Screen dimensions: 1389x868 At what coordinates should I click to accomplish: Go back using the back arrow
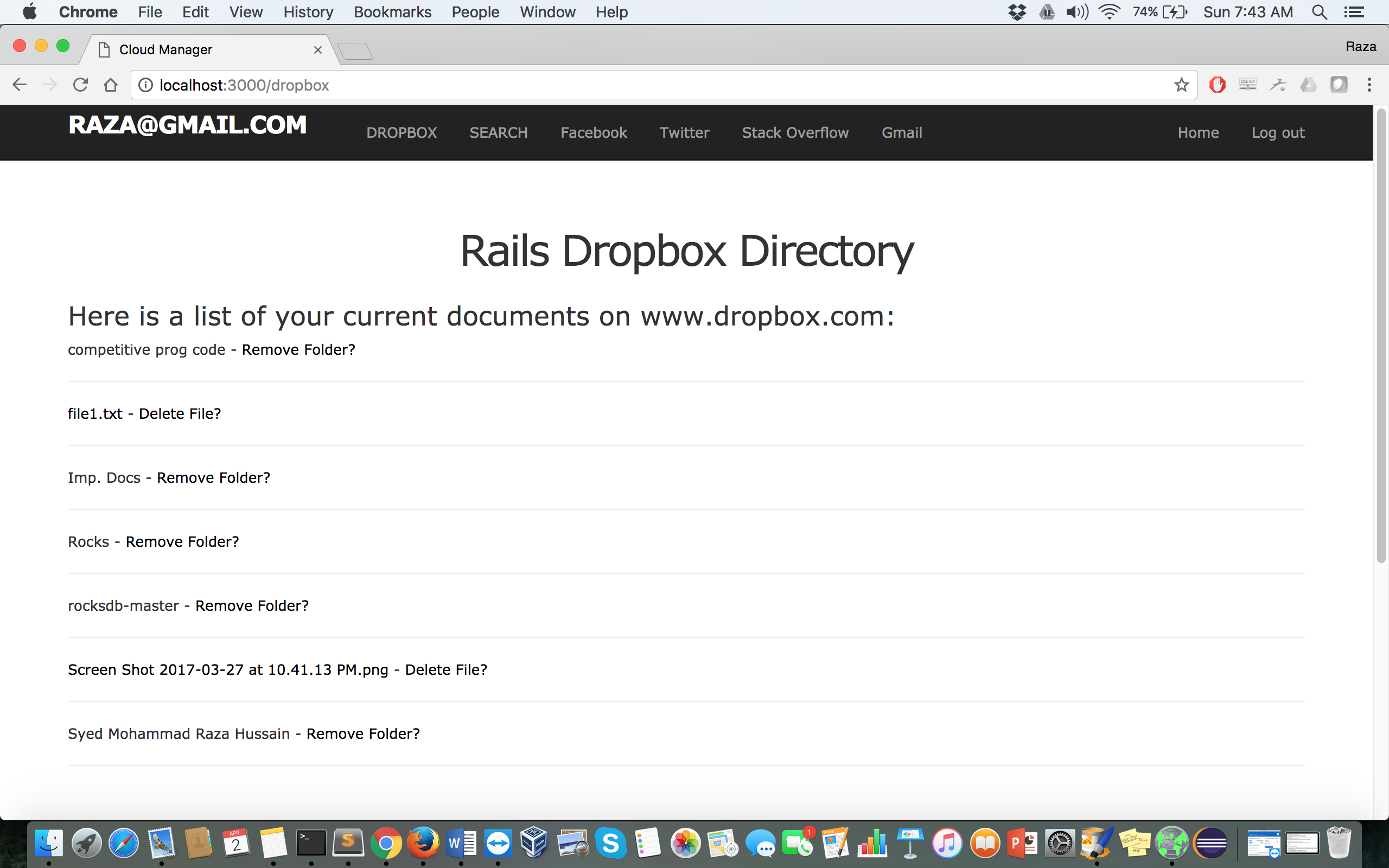pyautogui.click(x=20, y=85)
